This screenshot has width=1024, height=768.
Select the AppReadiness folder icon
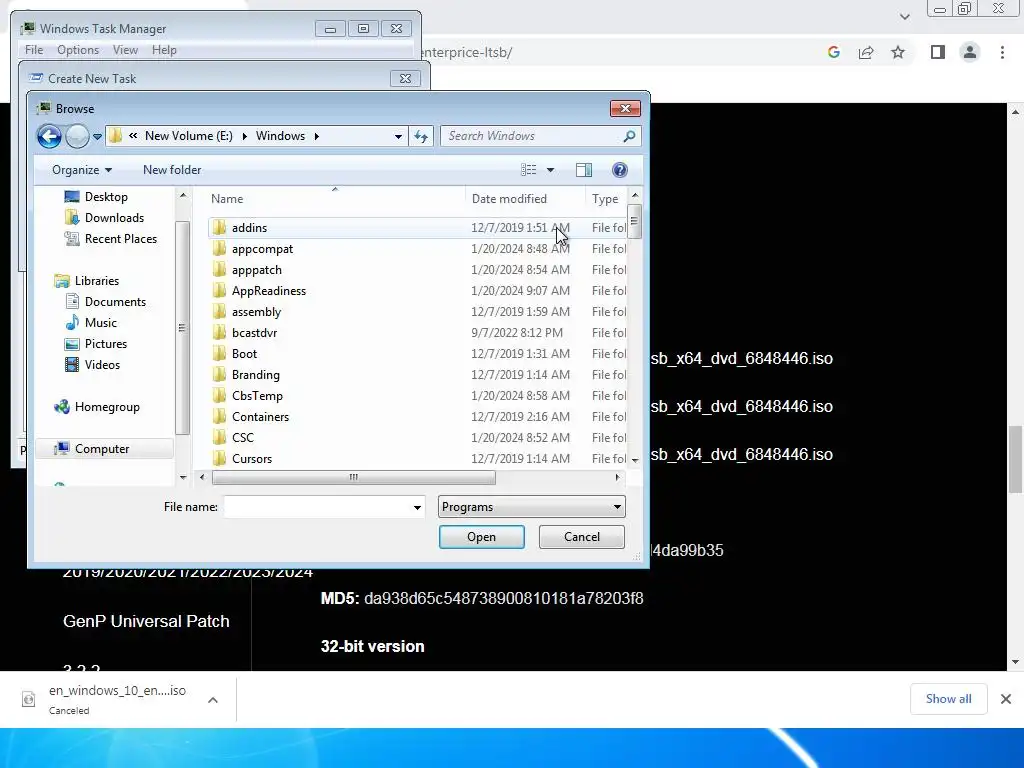point(219,291)
